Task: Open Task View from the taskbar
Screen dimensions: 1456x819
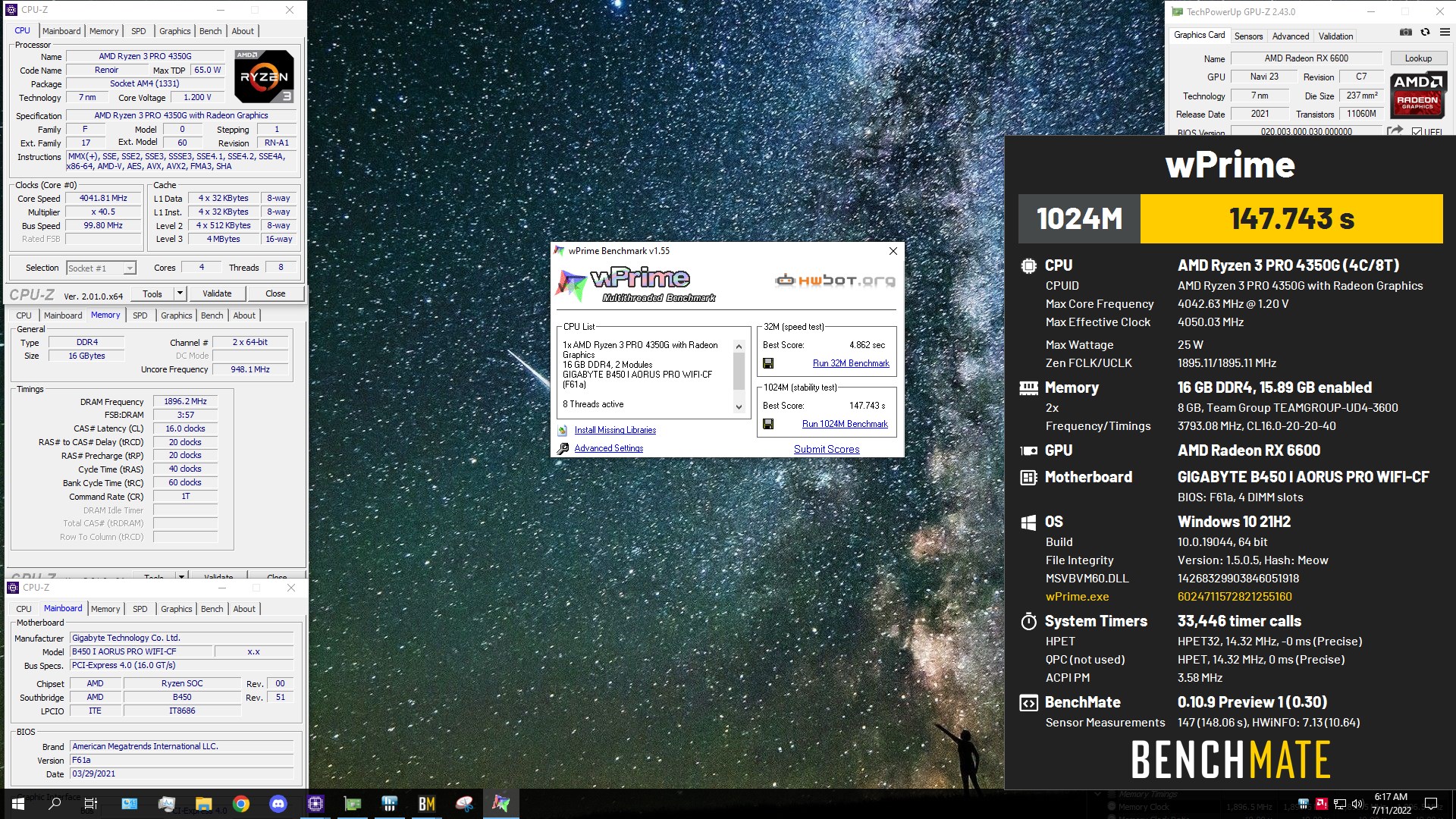Action: coord(90,804)
